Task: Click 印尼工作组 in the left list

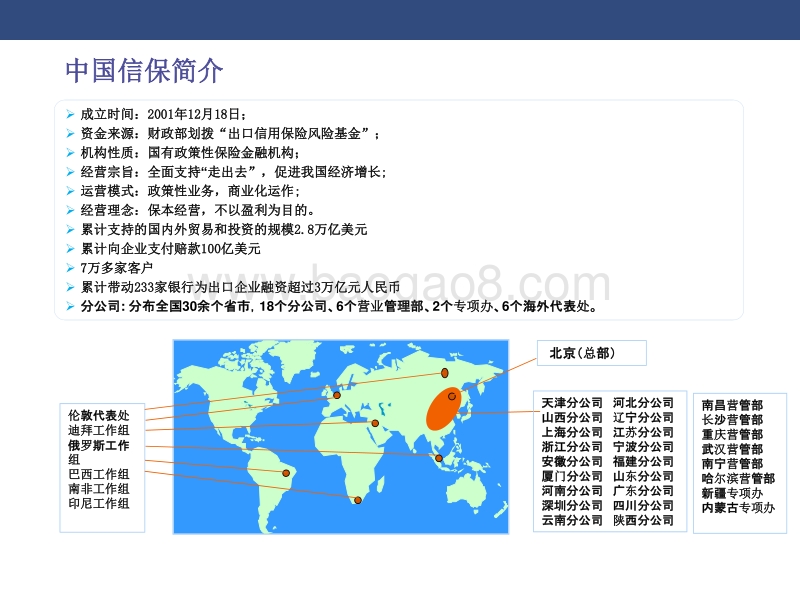Action: pos(99,504)
